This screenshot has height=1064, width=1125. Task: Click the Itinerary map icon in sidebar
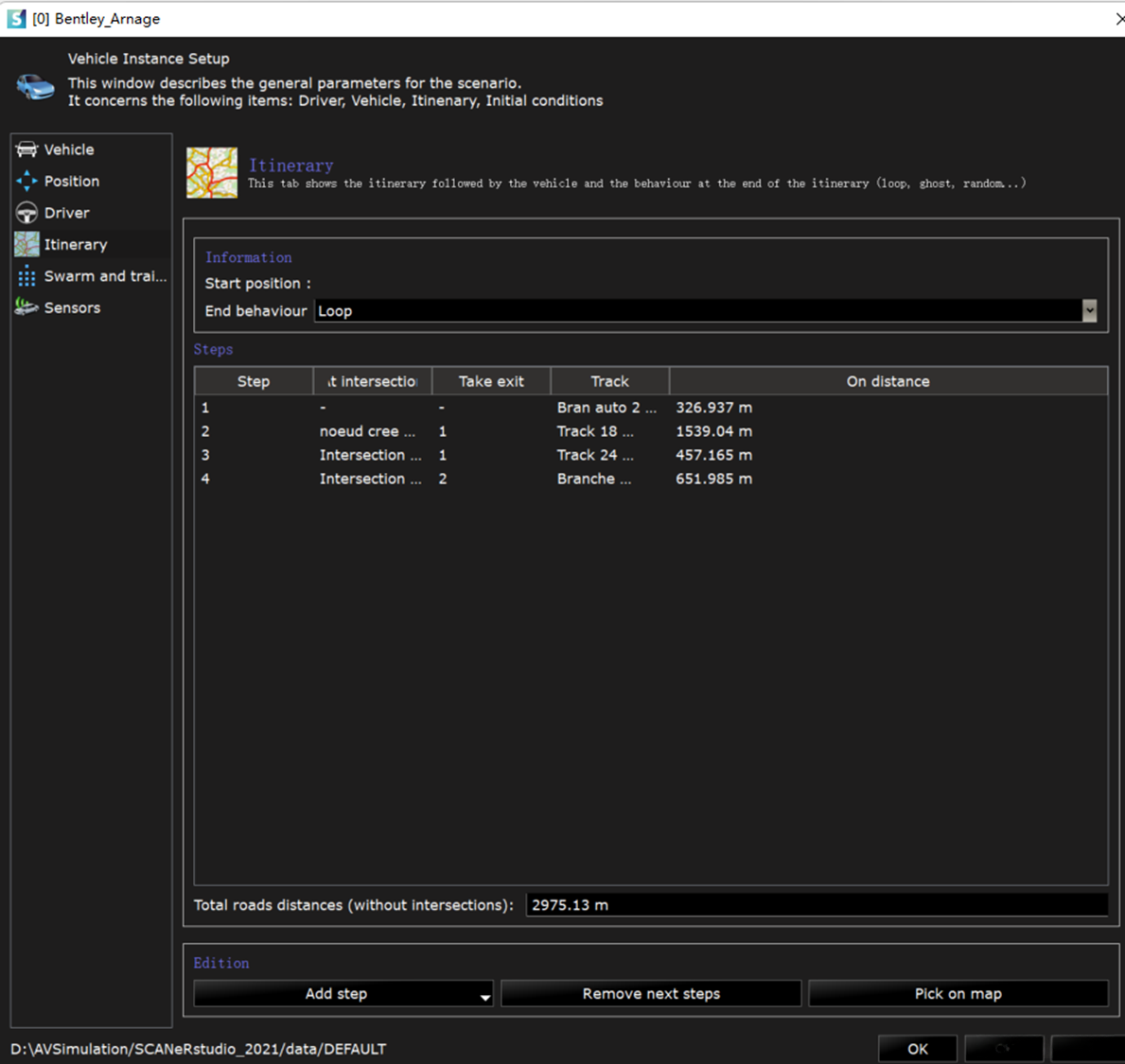(x=26, y=245)
